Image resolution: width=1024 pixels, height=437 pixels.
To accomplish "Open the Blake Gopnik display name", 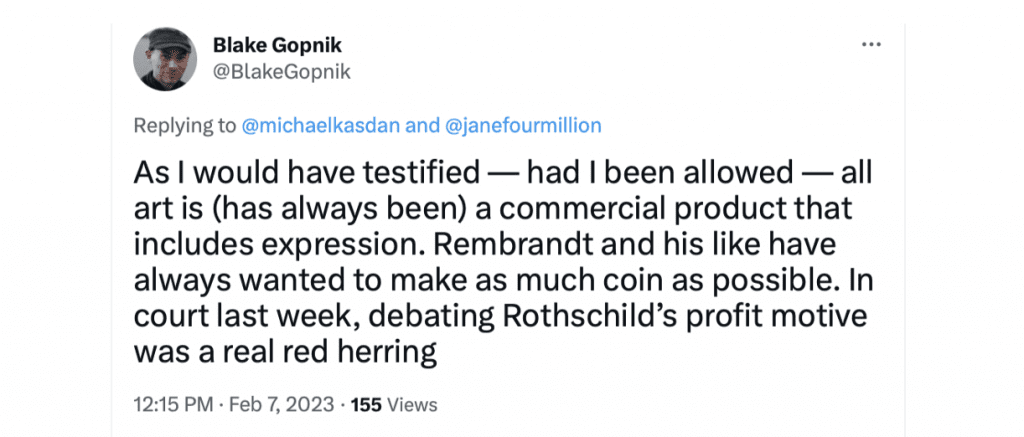I will pyautogui.click(x=278, y=45).
